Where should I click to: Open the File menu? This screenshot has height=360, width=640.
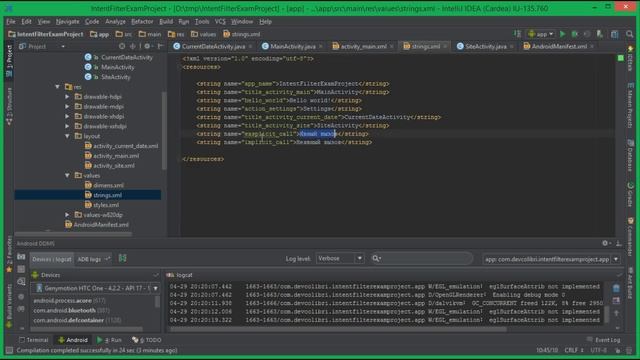point(11,22)
